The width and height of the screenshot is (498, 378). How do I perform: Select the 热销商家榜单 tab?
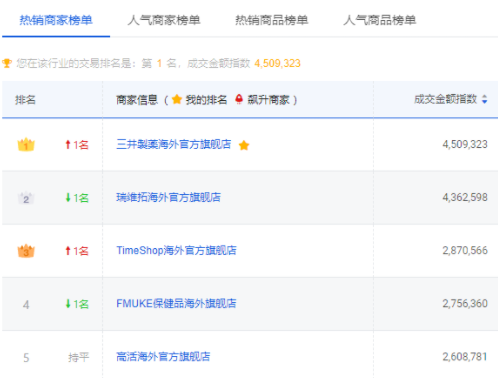pos(56,20)
